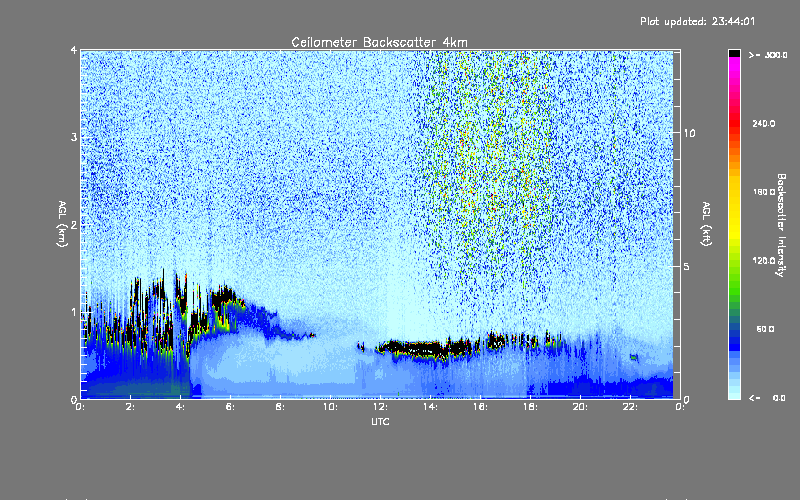The height and width of the screenshot is (500, 800).
Task: Click the '3' km tick on left axis
Action: click(x=74, y=137)
